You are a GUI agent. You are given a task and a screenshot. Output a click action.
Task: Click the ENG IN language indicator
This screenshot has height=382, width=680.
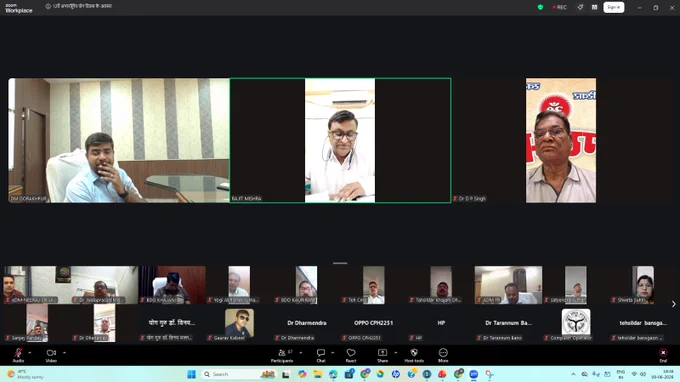[621, 374]
